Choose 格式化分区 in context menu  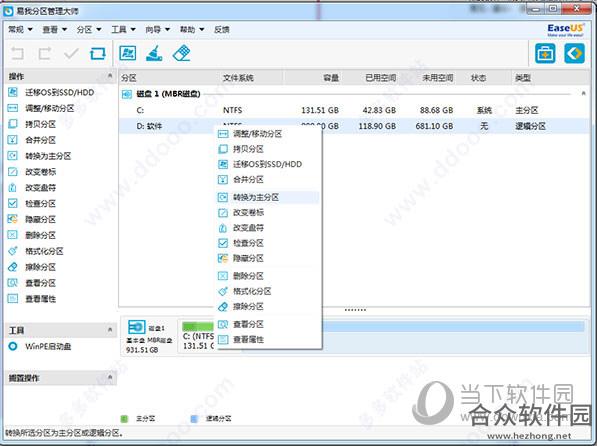point(268,291)
